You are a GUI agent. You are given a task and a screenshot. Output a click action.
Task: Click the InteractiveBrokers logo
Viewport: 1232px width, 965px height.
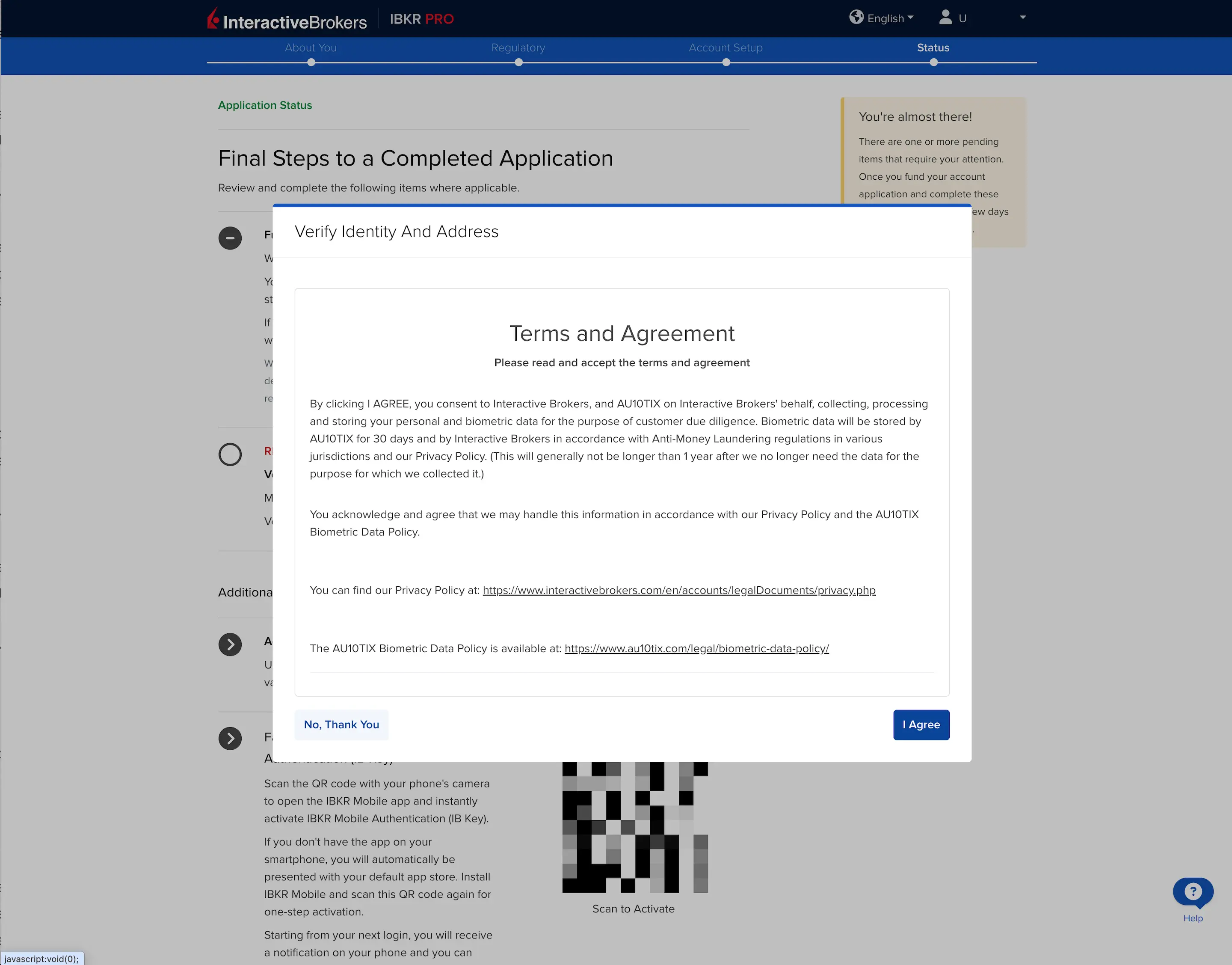(x=288, y=19)
